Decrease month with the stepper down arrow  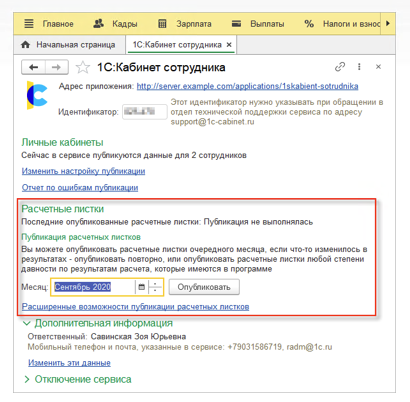[155, 291]
